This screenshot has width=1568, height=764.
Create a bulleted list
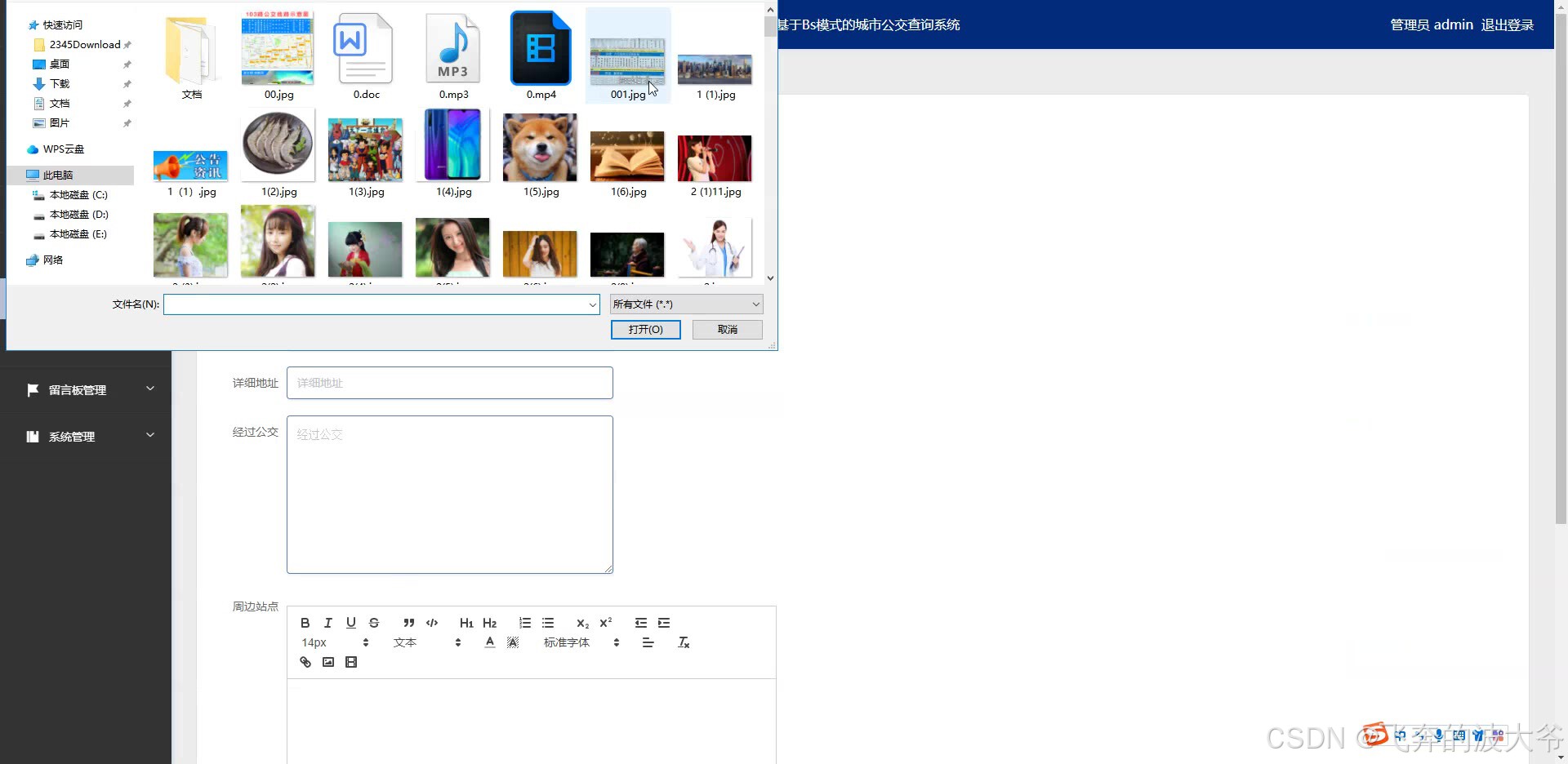[x=548, y=623]
